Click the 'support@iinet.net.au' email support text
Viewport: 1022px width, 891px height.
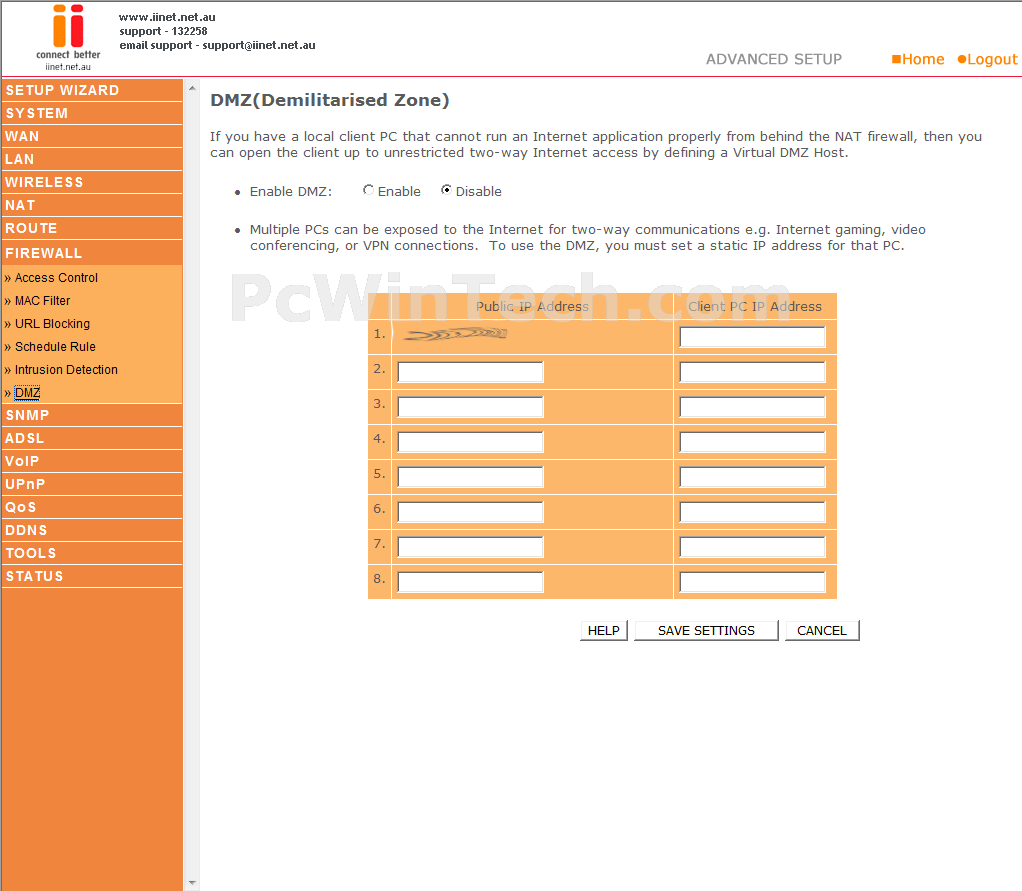(259, 45)
